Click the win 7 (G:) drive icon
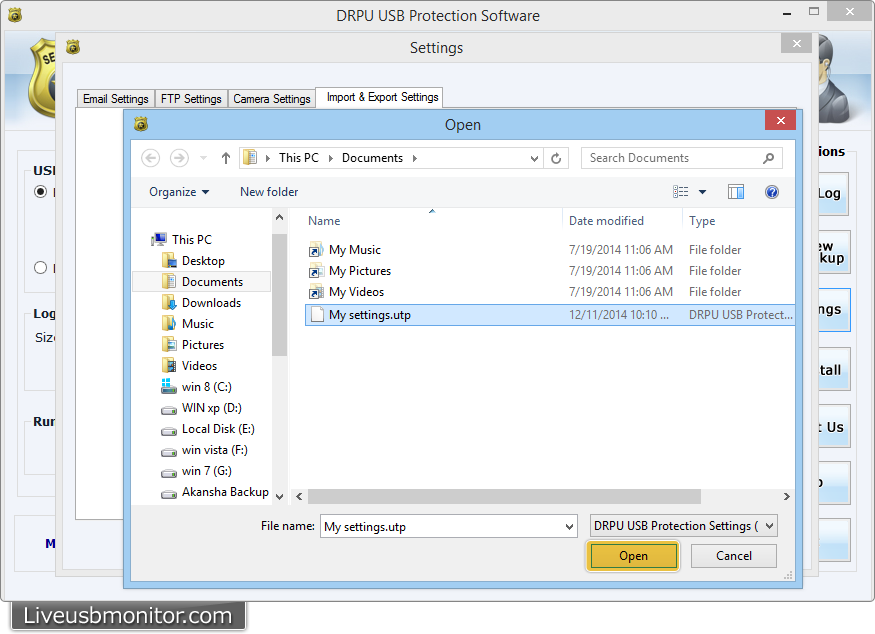The height and width of the screenshot is (634, 875). (169, 473)
